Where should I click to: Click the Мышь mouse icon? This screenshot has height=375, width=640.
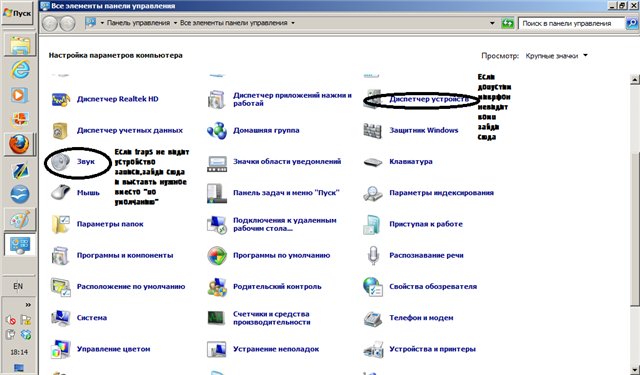click(x=60, y=193)
